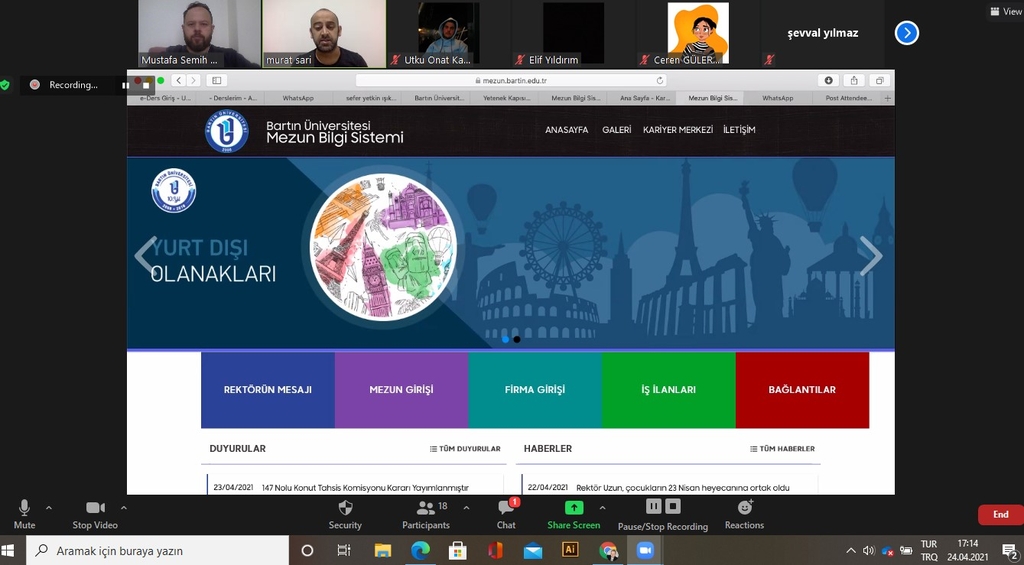Go to next slide in banner carousel
Image resolution: width=1024 pixels, height=565 pixels.
[870, 256]
